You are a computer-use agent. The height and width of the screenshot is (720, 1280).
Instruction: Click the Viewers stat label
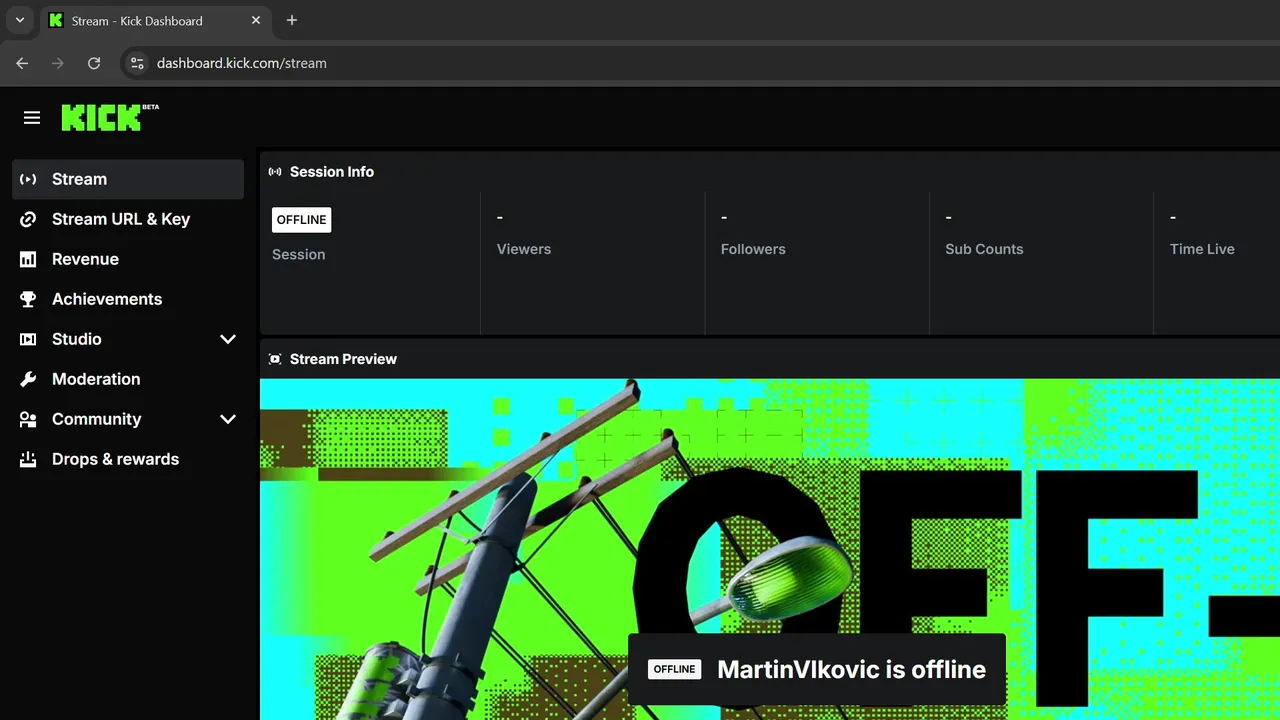[x=524, y=249]
